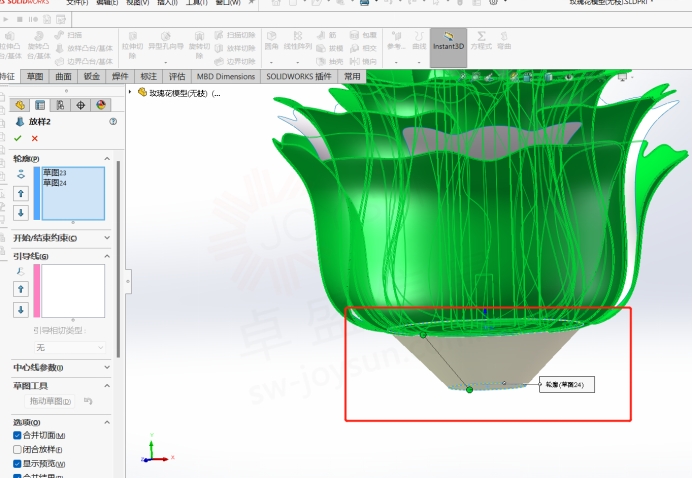Click the green connector handle on the lower profile

(469, 389)
